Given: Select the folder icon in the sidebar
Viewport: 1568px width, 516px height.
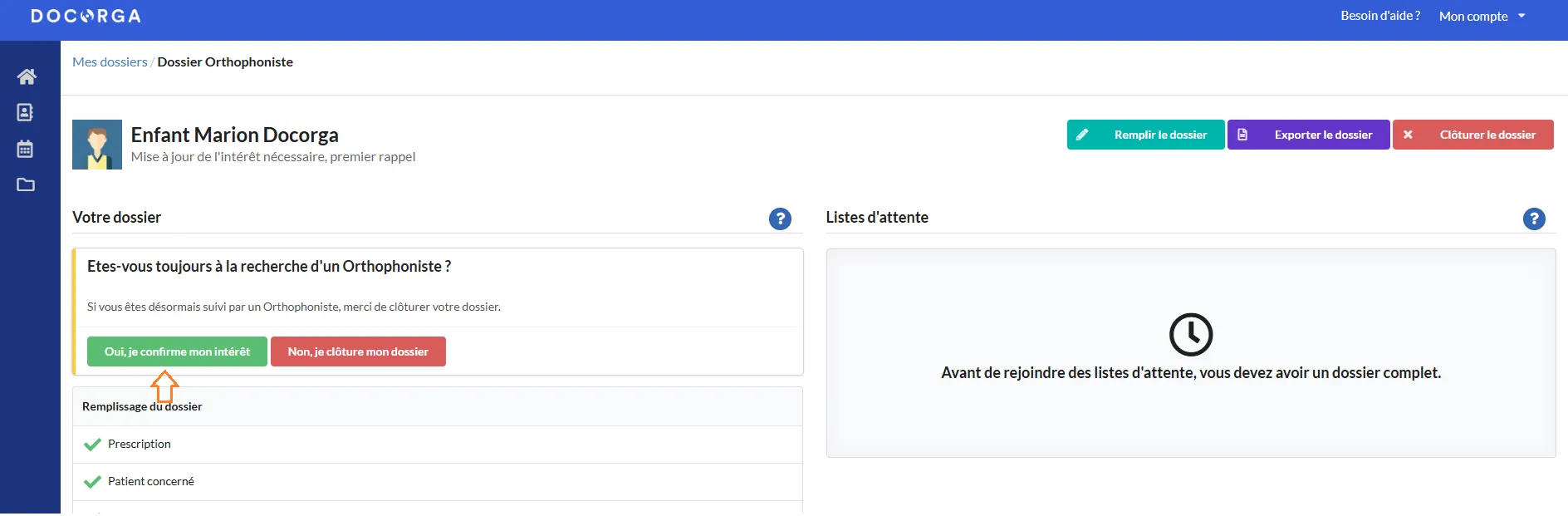Looking at the screenshot, I should 26,184.
